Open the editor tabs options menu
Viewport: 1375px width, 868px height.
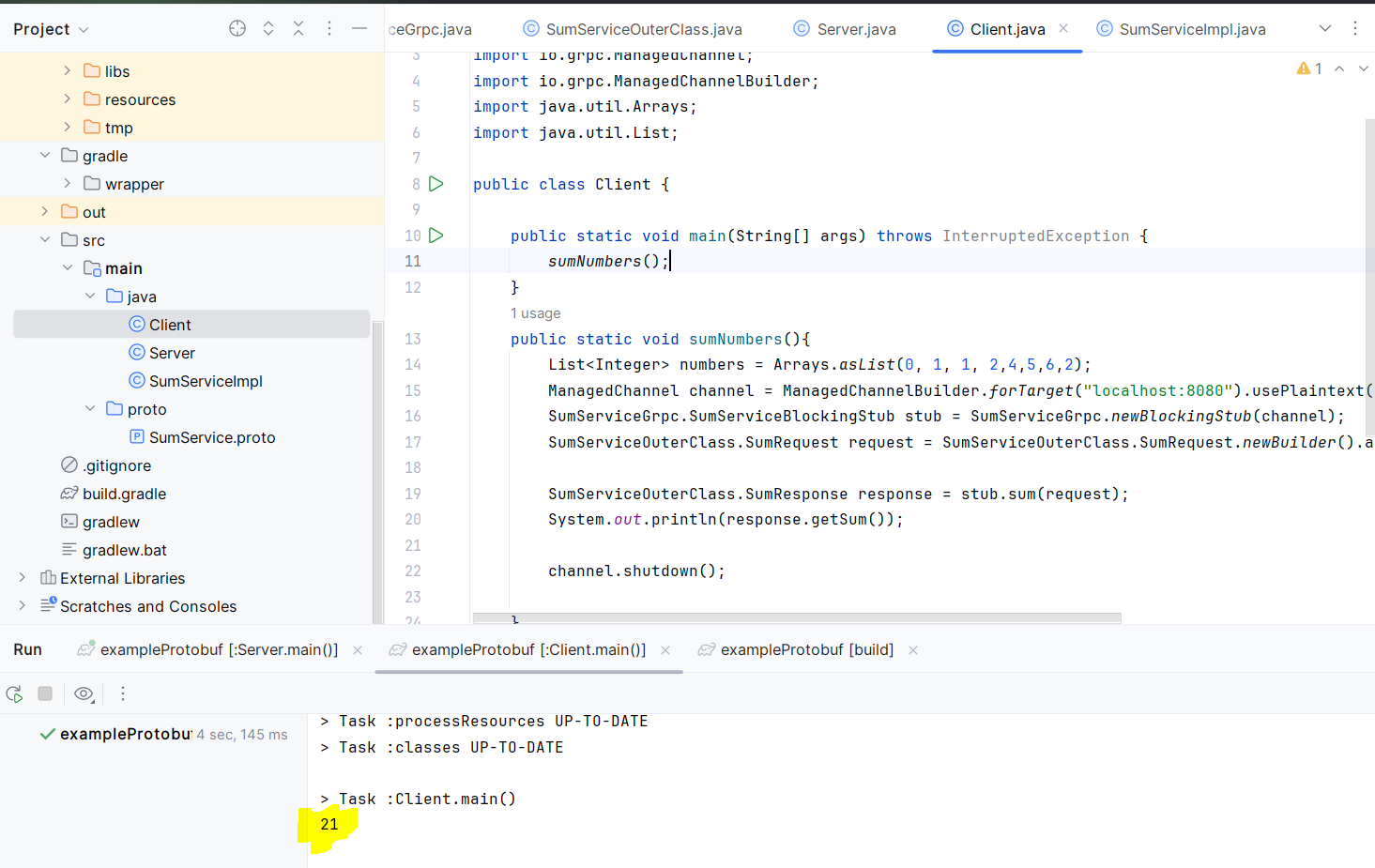(x=1355, y=28)
